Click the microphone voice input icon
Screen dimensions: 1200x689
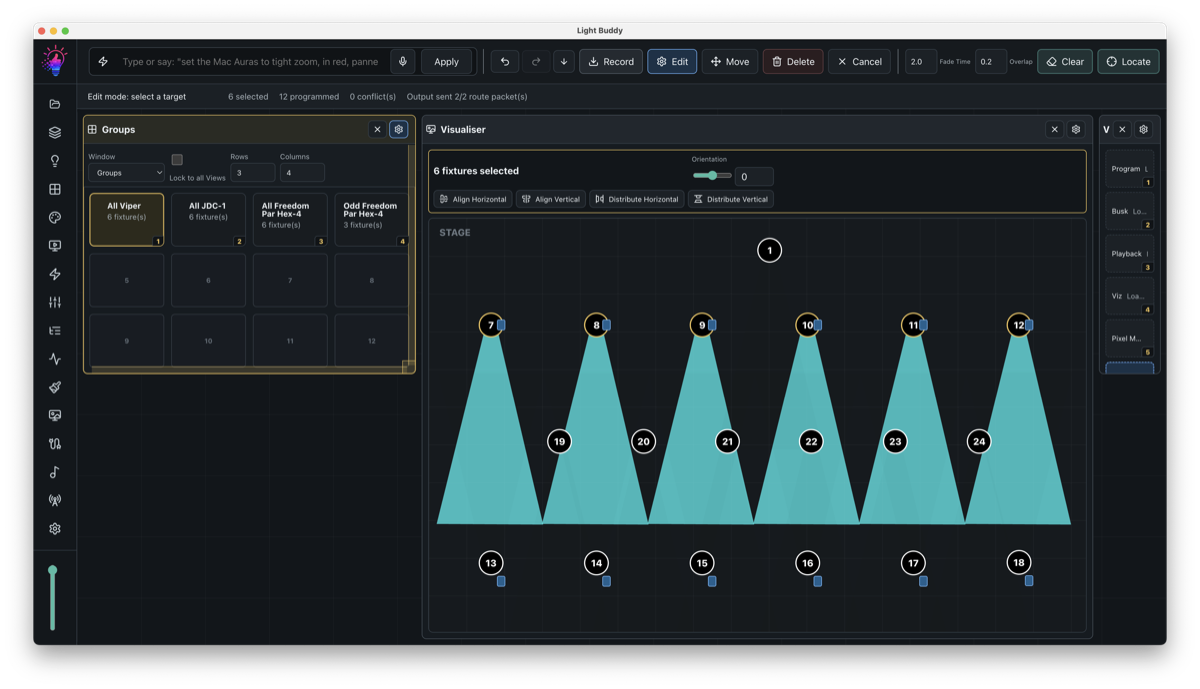coord(403,61)
